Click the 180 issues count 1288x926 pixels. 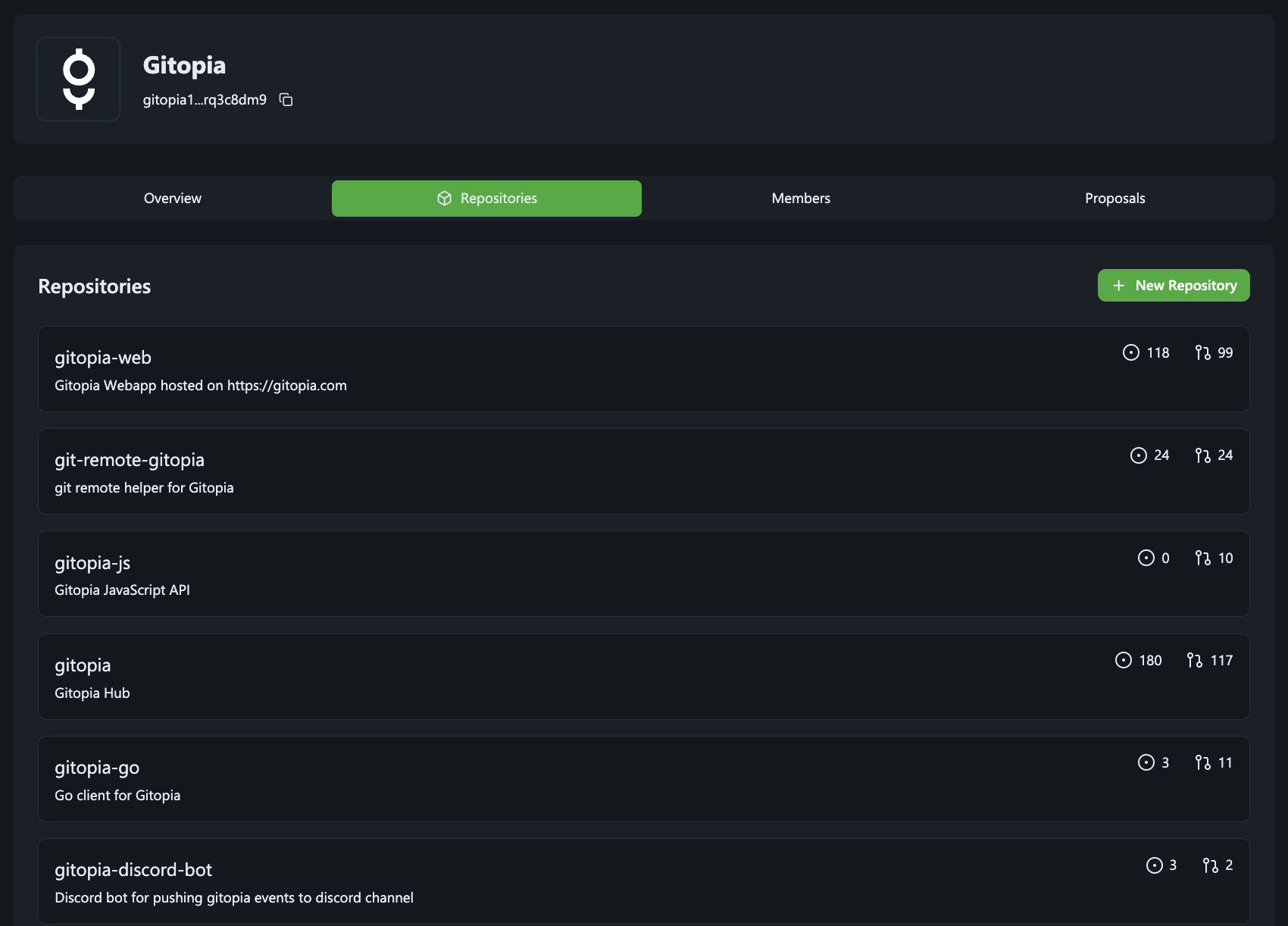(x=1150, y=661)
